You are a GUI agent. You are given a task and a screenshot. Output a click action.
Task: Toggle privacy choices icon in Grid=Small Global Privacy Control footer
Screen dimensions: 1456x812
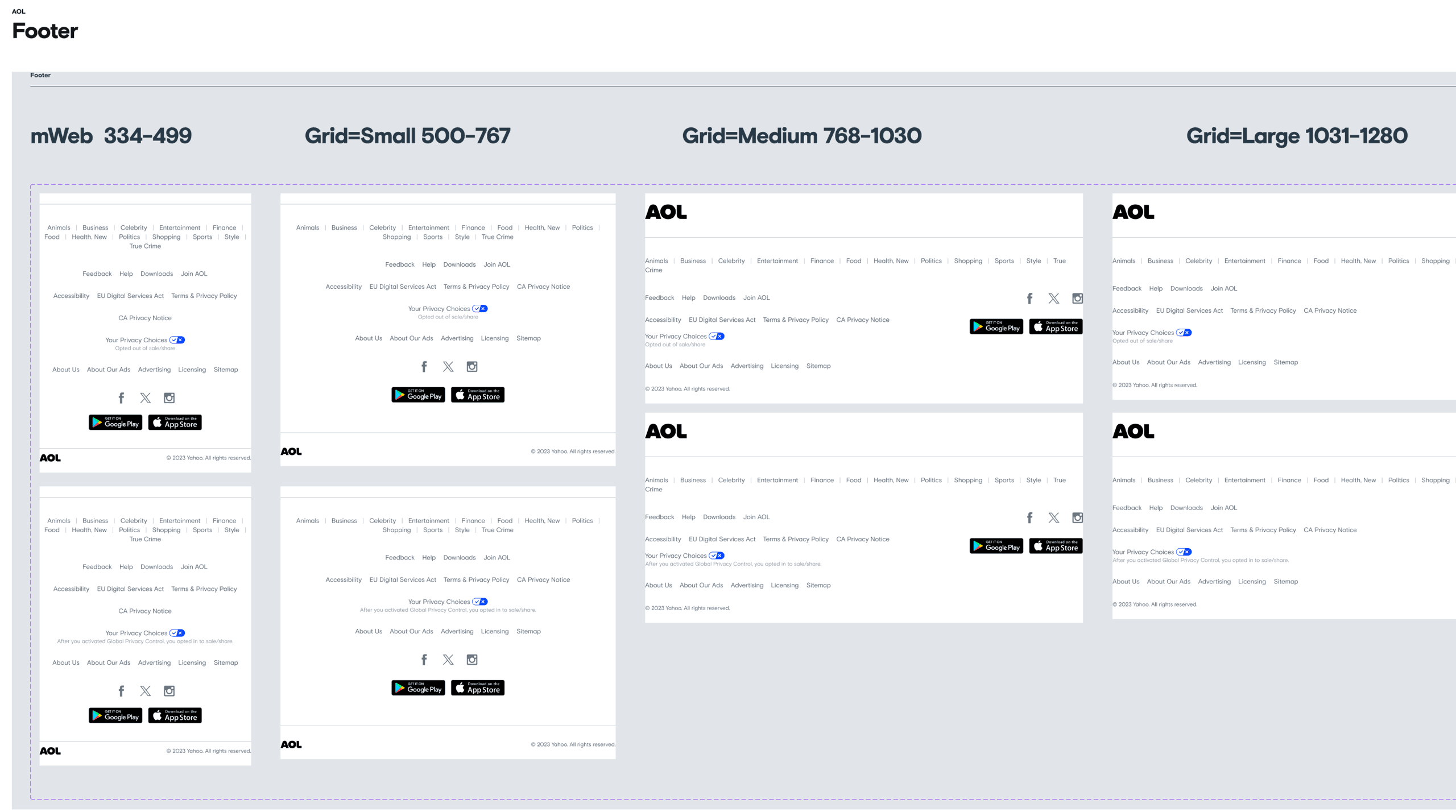[x=481, y=602]
